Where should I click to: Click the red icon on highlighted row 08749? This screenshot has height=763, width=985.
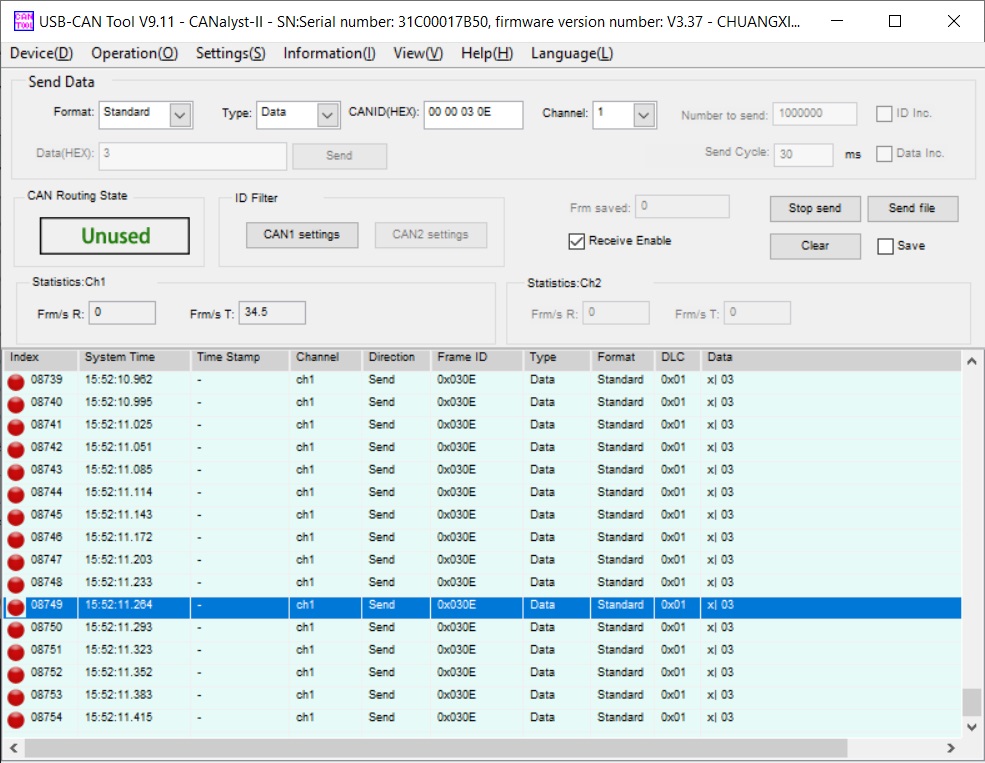coord(16,606)
